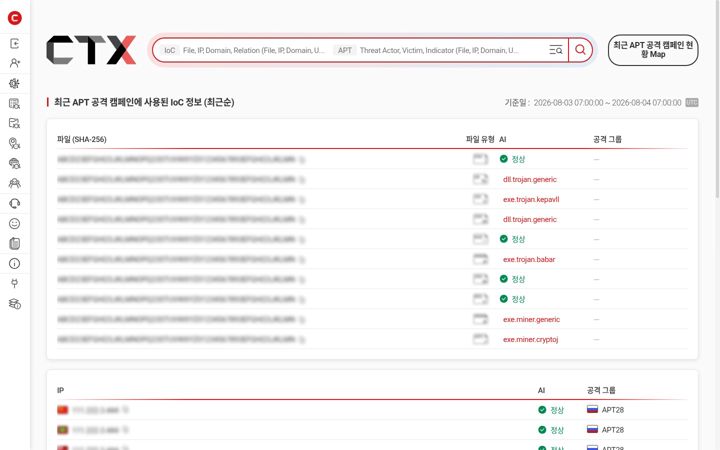Click the headset support icon
720x450 pixels.
point(15,203)
